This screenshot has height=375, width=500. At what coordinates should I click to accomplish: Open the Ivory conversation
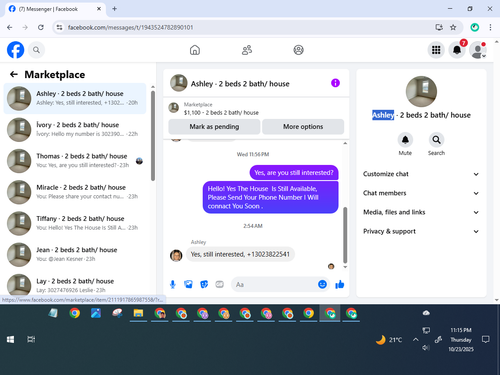point(75,129)
